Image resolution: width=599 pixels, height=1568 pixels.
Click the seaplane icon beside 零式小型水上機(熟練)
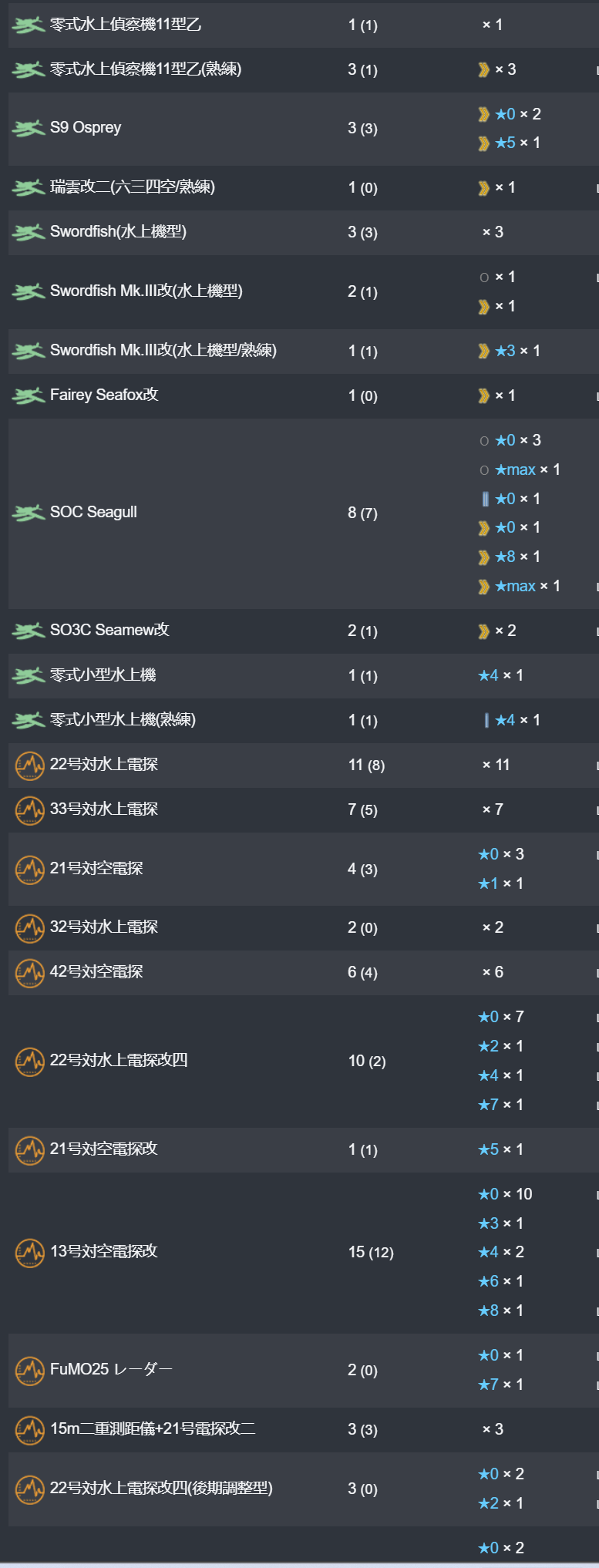[x=29, y=720]
